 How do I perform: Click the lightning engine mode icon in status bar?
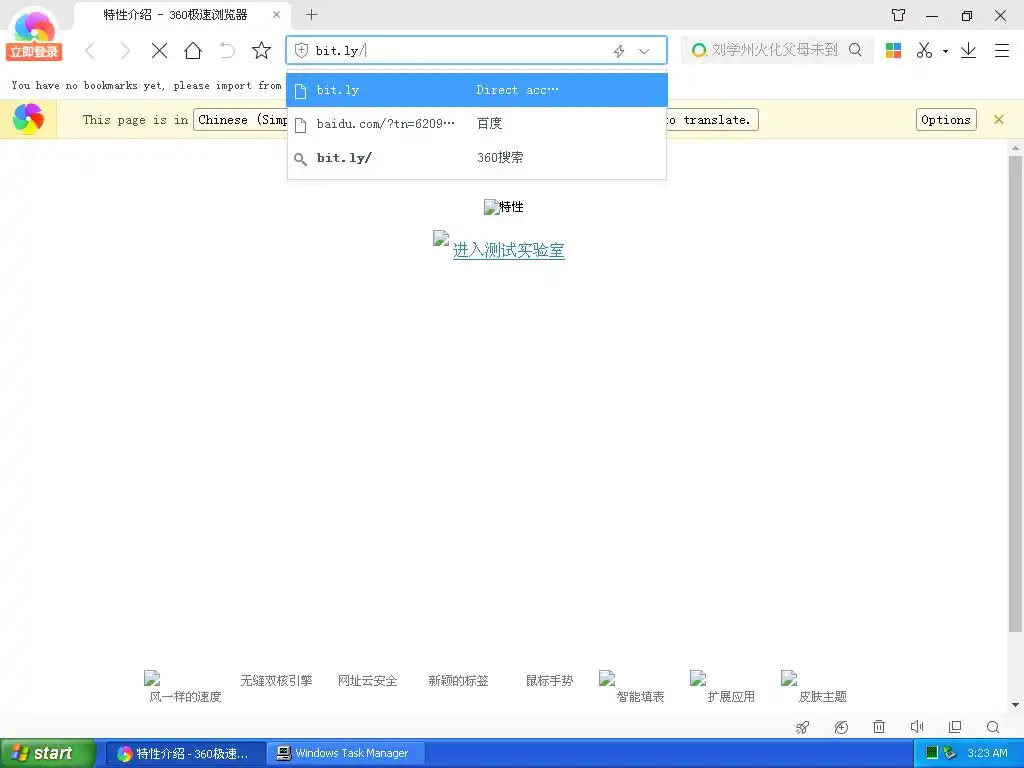[x=841, y=727]
